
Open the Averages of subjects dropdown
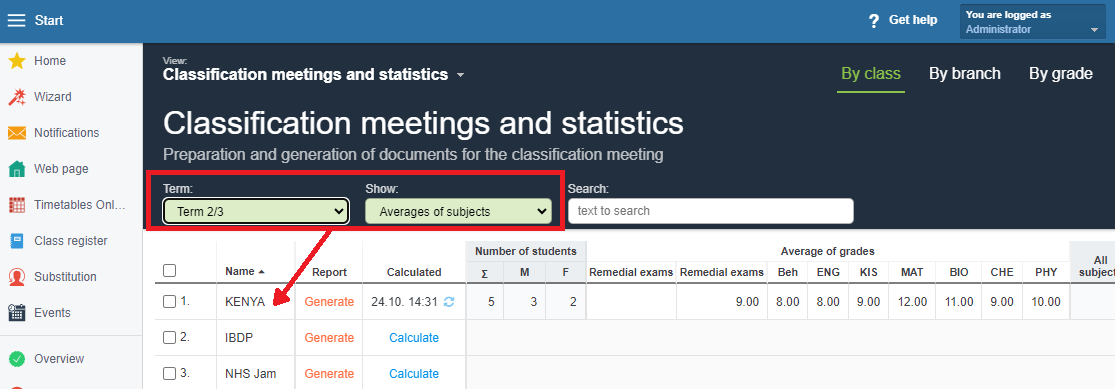coord(459,211)
